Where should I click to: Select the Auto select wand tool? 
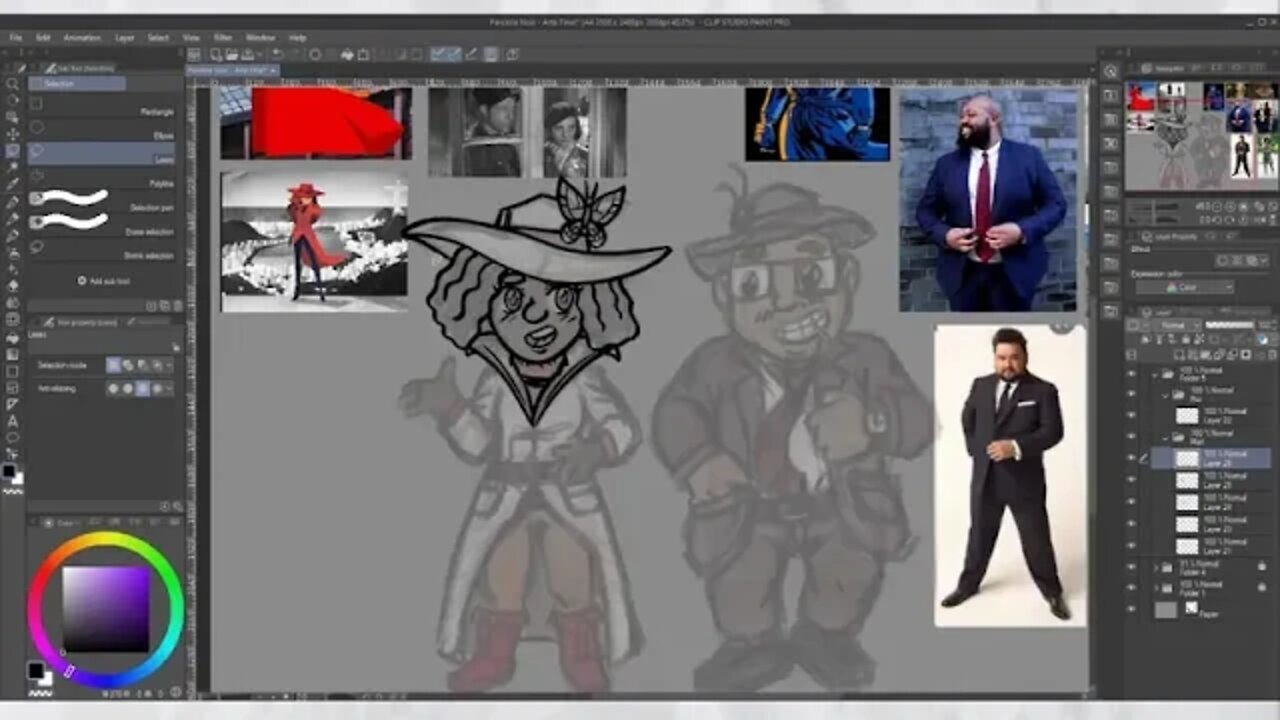pyautogui.click(x=12, y=168)
